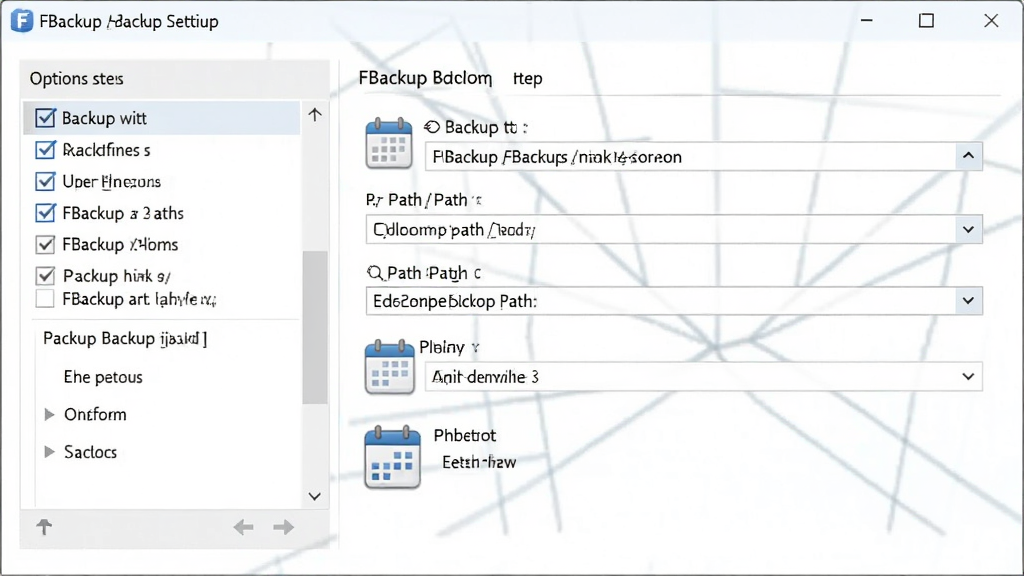Go forward with the right arrow button
The image size is (1024, 576).
click(x=283, y=527)
